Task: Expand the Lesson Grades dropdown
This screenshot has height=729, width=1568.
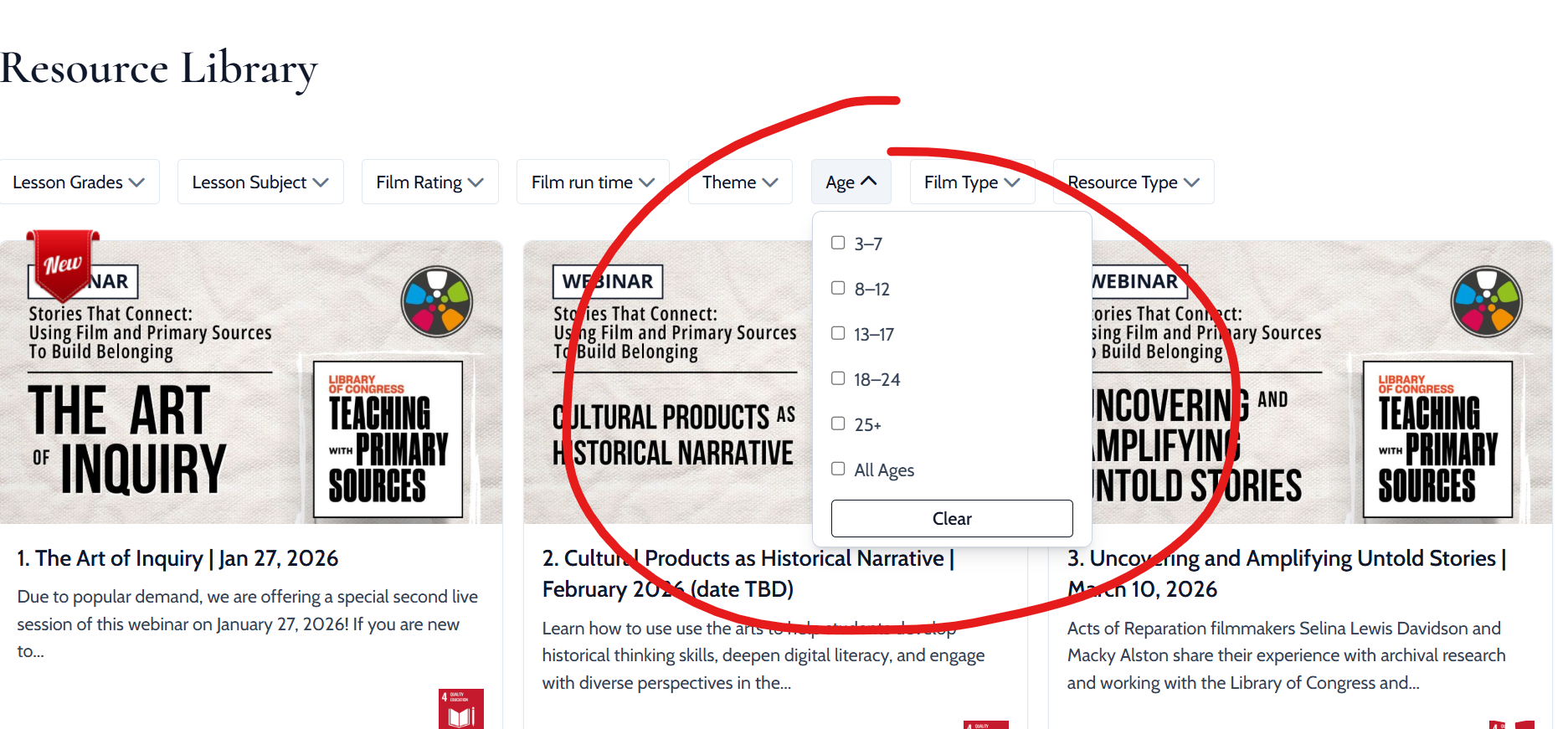Action: point(79,182)
